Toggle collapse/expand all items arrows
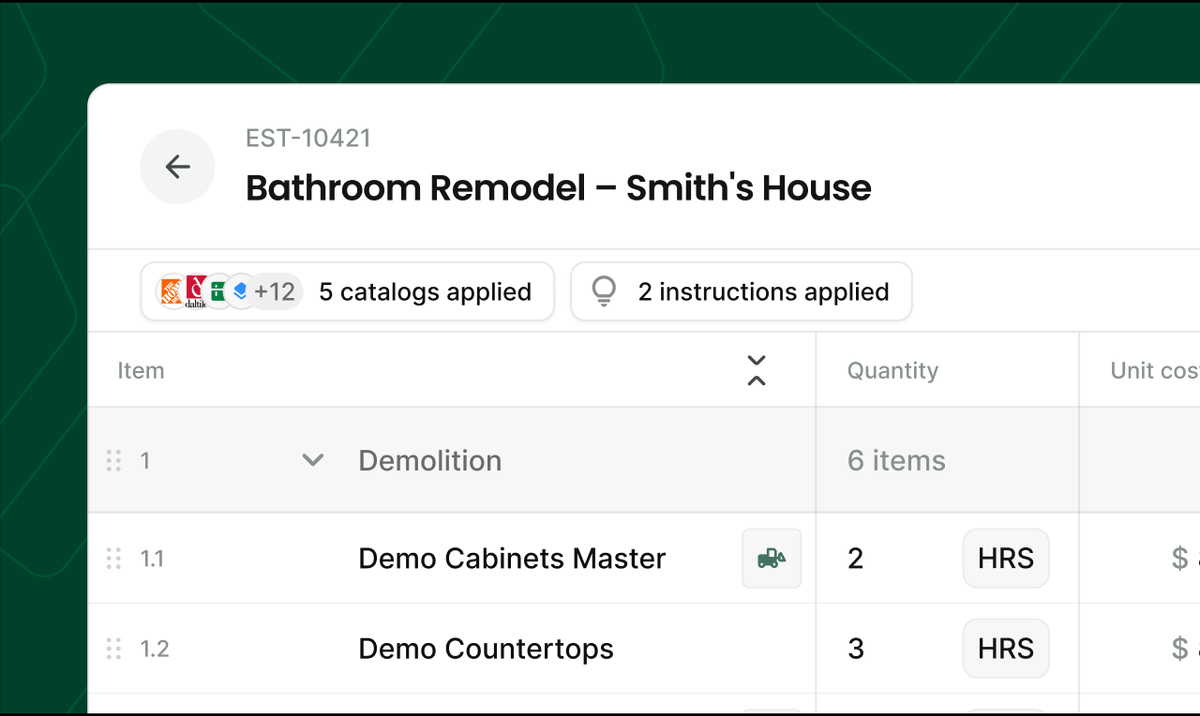This screenshot has height=716, width=1200. pyautogui.click(x=757, y=371)
